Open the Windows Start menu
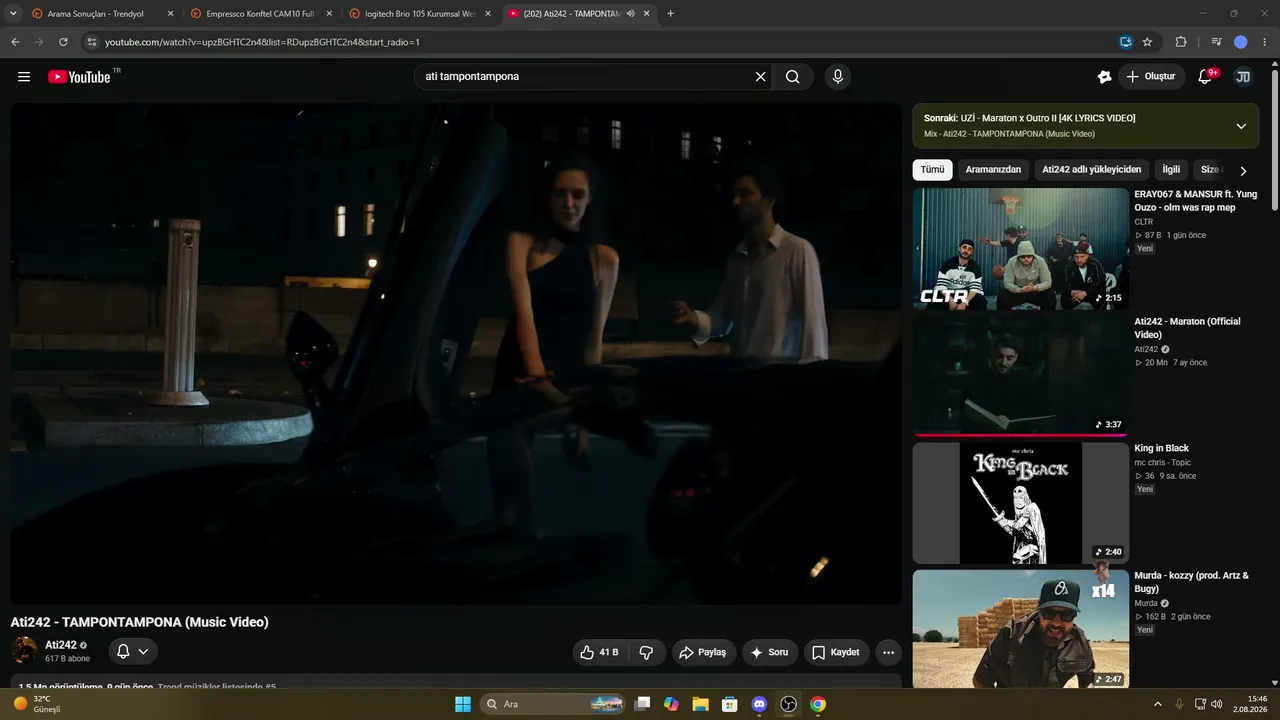1280x720 pixels. (x=463, y=704)
